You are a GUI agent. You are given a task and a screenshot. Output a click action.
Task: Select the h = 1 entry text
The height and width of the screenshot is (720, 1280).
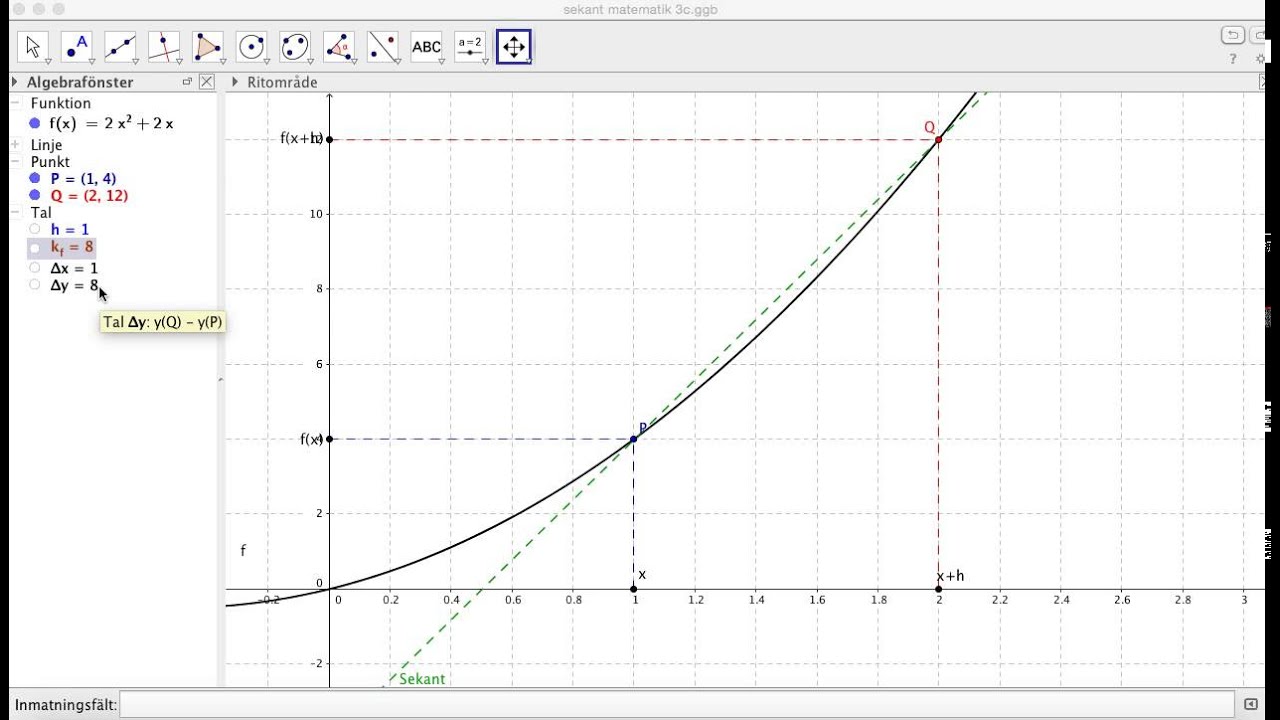[x=70, y=229]
